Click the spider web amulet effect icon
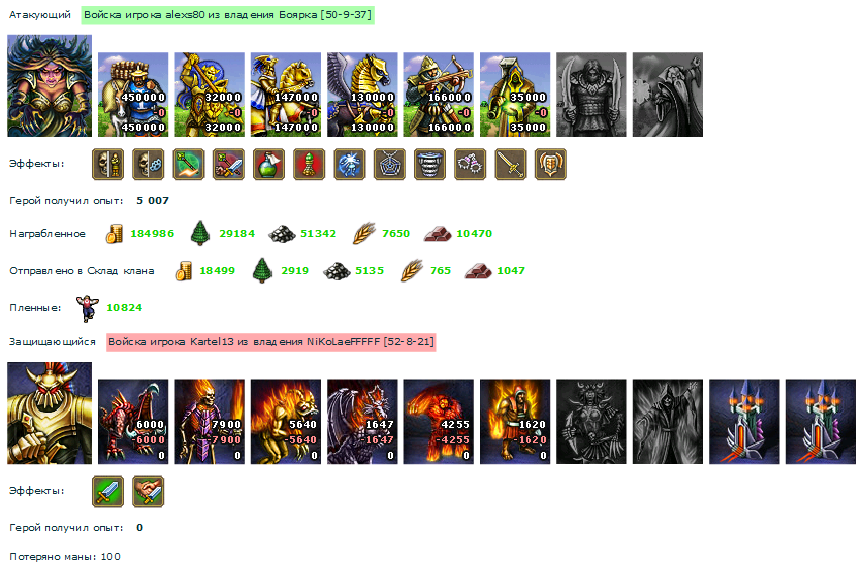This screenshot has height=574, width=860. (x=390, y=164)
